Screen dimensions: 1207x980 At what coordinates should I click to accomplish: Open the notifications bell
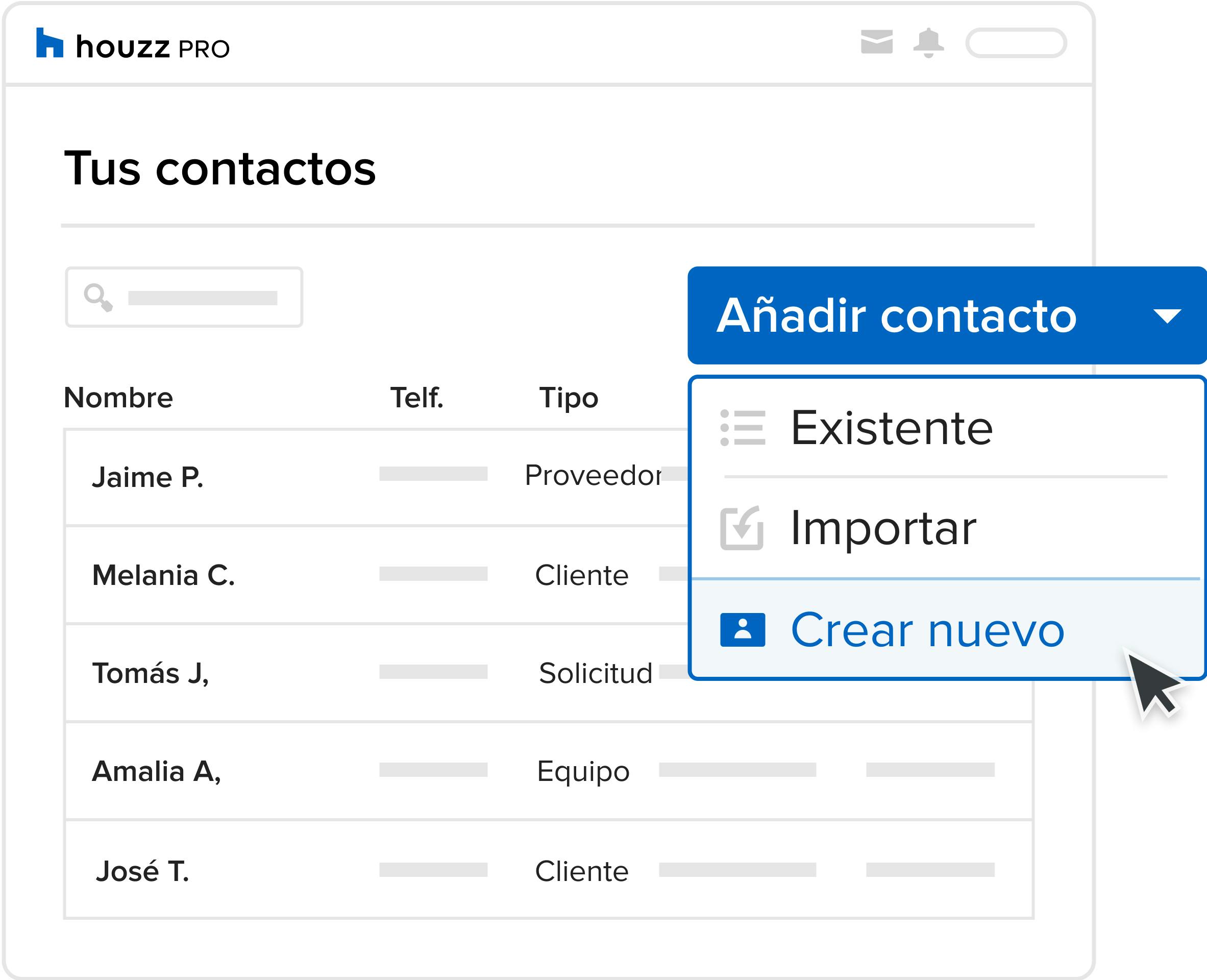point(928,42)
